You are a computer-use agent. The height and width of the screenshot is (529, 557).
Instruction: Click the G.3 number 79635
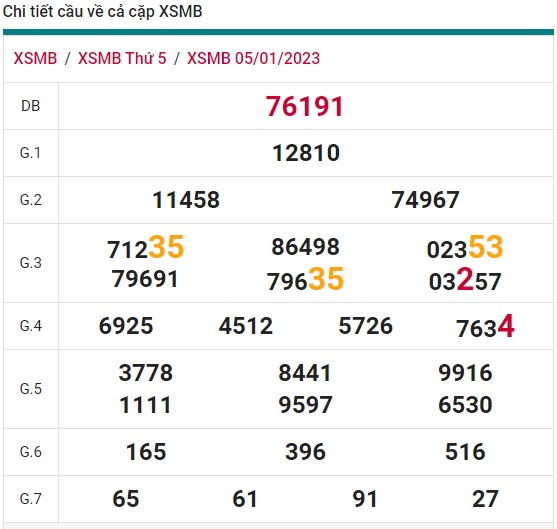click(305, 279)
